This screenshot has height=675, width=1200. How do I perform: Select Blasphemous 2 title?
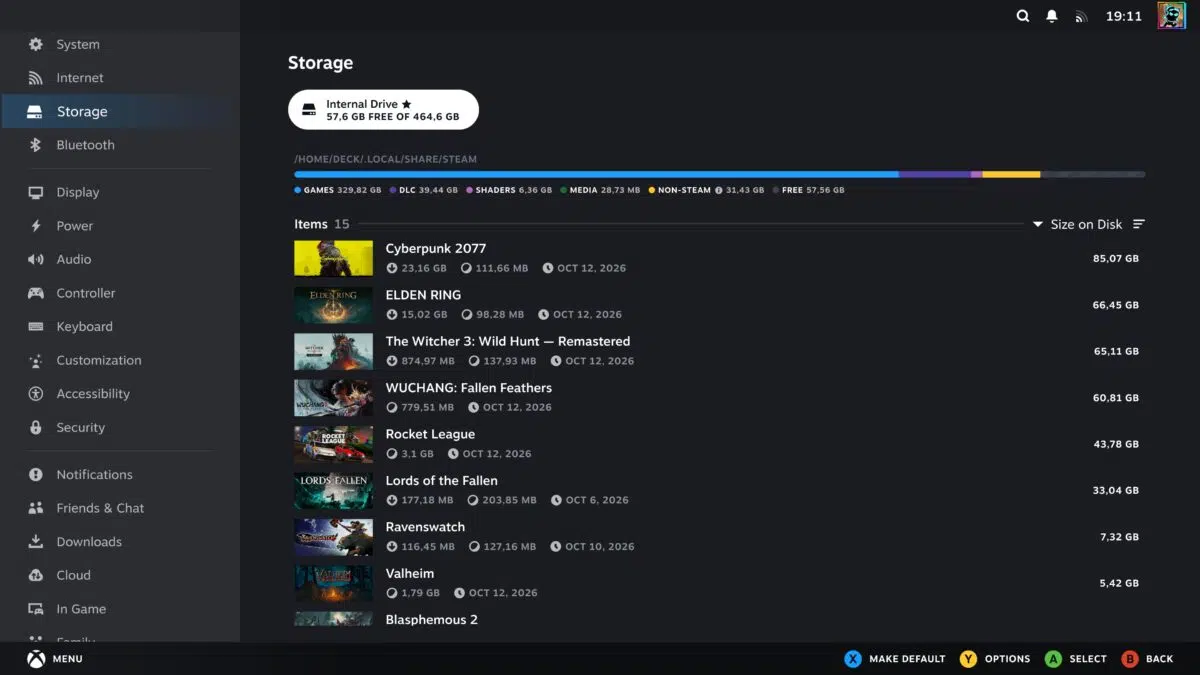point(432,620)
